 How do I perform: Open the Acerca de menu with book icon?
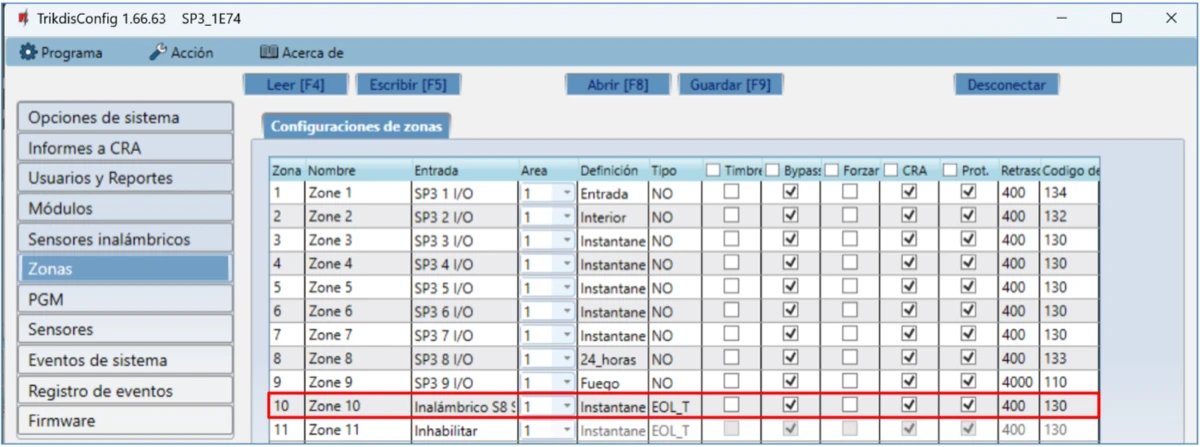click(301, 53)
